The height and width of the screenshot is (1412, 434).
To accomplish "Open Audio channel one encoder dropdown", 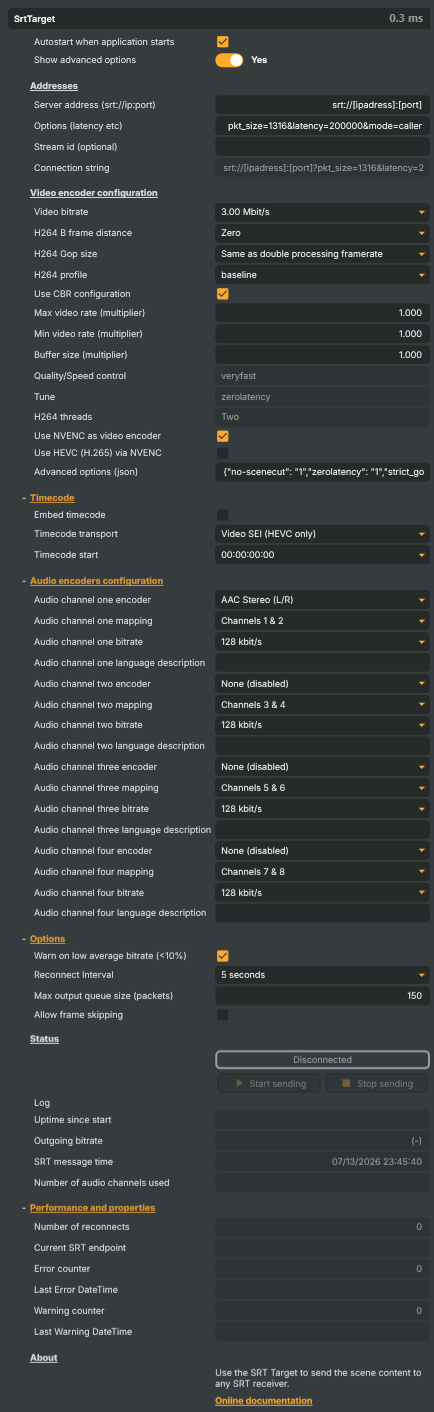I will click(x=323, y=600).
